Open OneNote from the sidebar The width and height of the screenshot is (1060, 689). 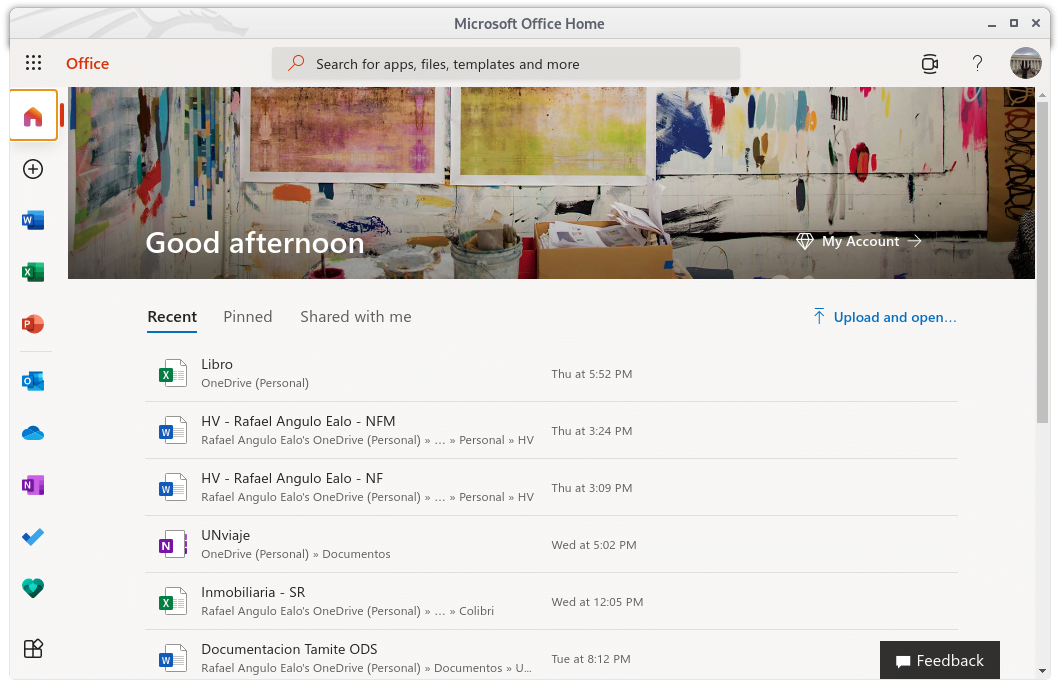33,485
